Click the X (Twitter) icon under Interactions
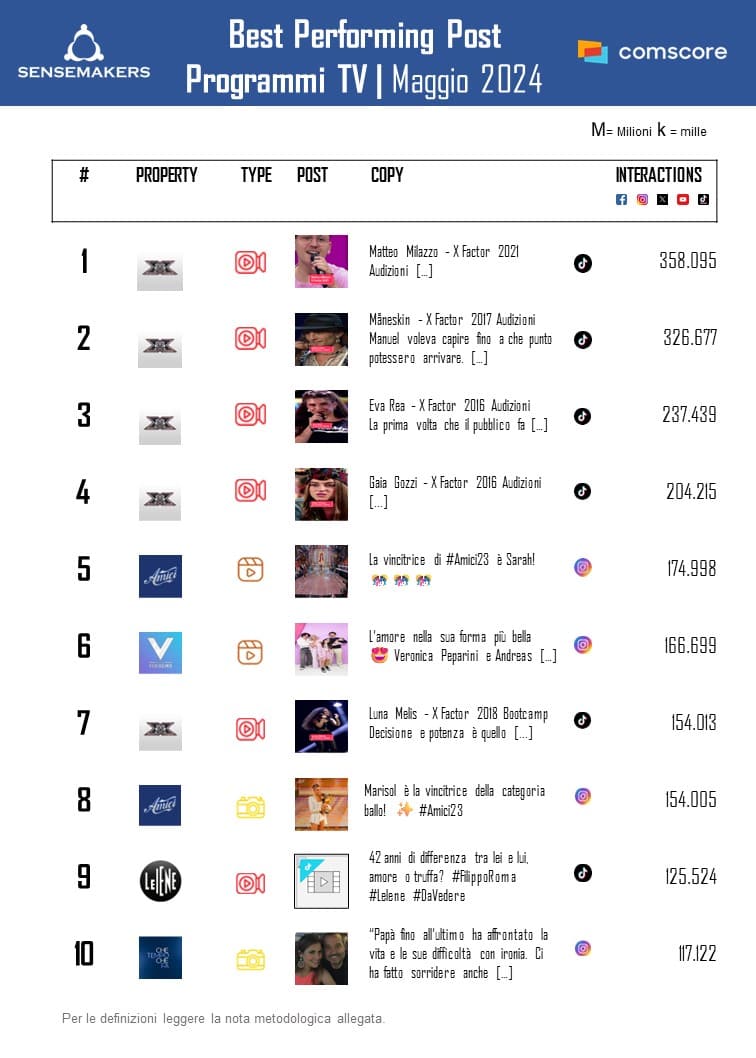 pos(662,200)
